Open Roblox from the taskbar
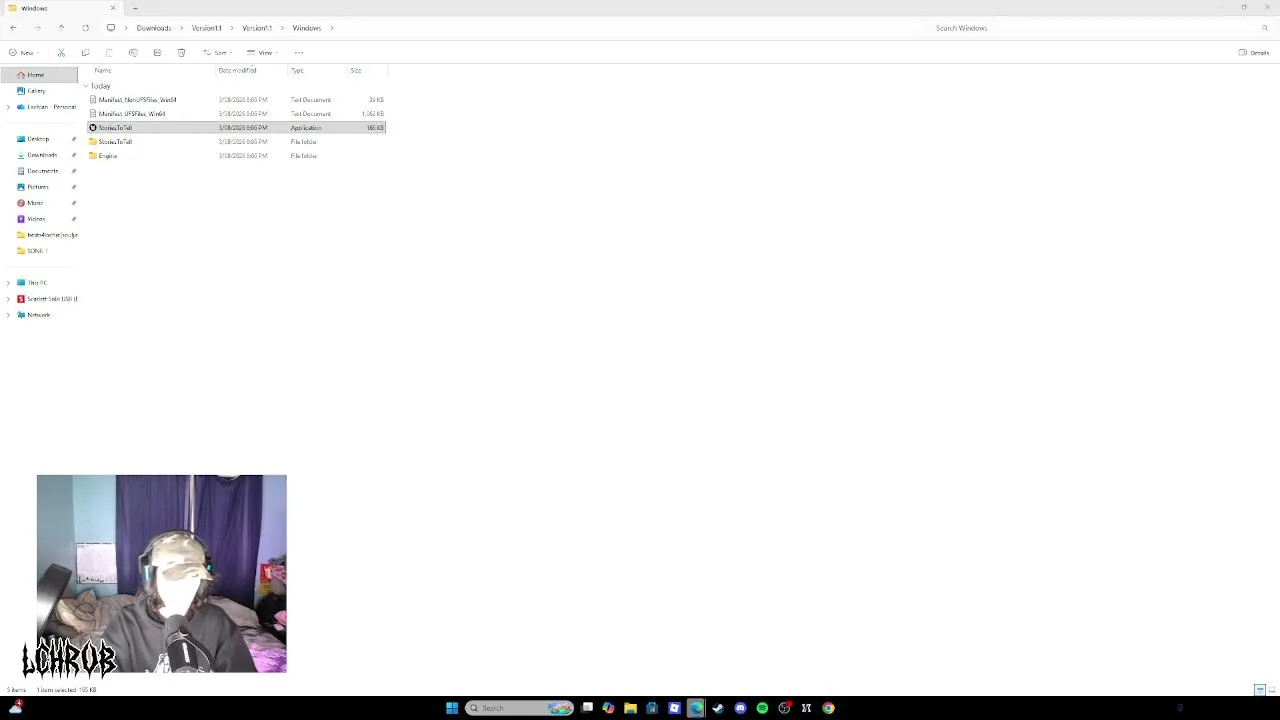The width and height of the screenshot is (1280, 720). tap(674, 708)
